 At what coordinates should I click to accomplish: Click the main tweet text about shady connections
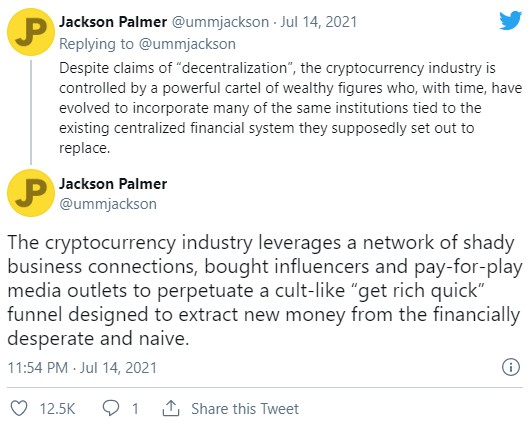tap(265, 290)
